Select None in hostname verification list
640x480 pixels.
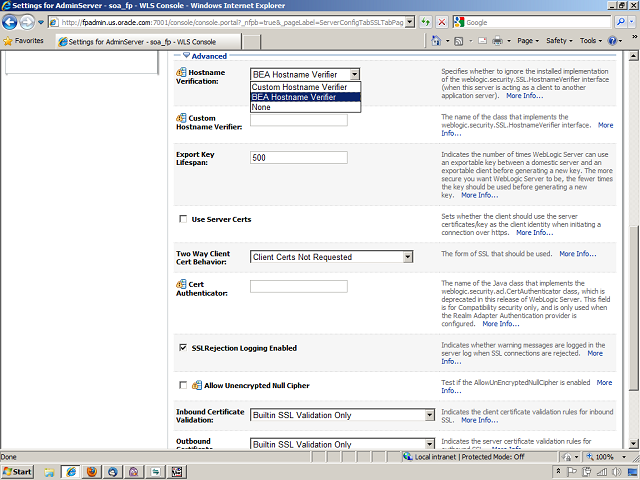(305, 107)
